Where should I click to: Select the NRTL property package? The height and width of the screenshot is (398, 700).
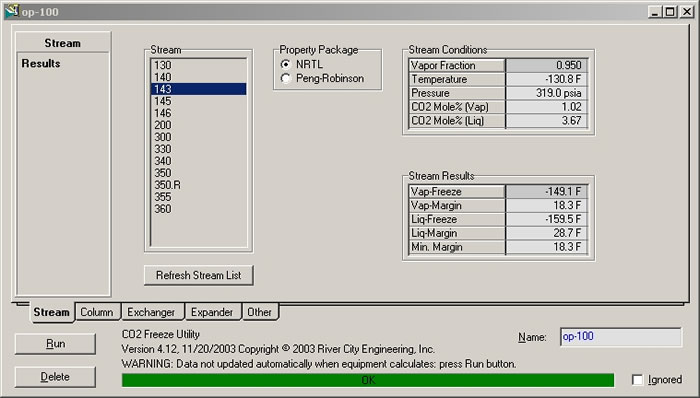(286, 65)
